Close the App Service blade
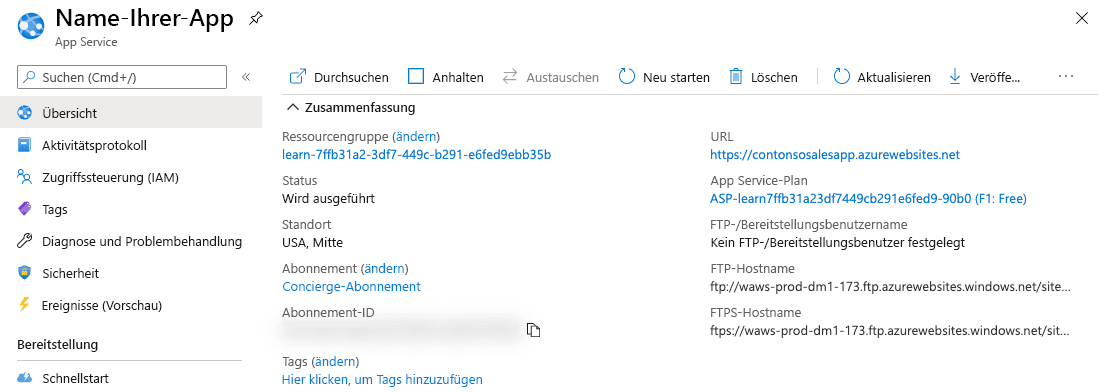Viewport: 1113px width, 392px height. coord(1082,18)
